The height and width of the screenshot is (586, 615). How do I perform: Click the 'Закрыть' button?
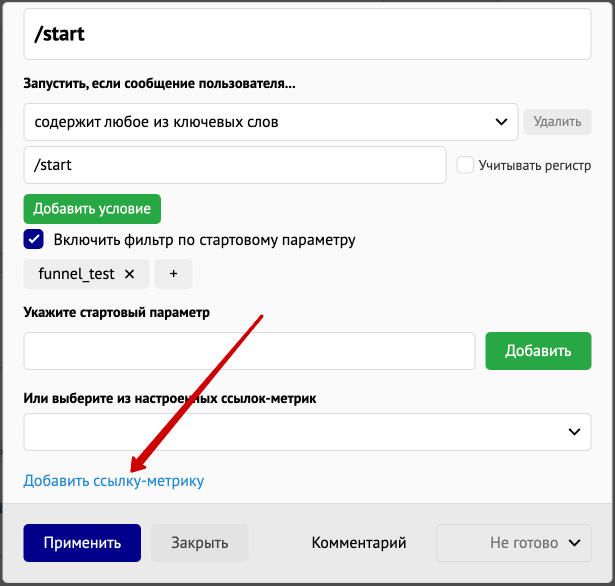pos(200,543)
